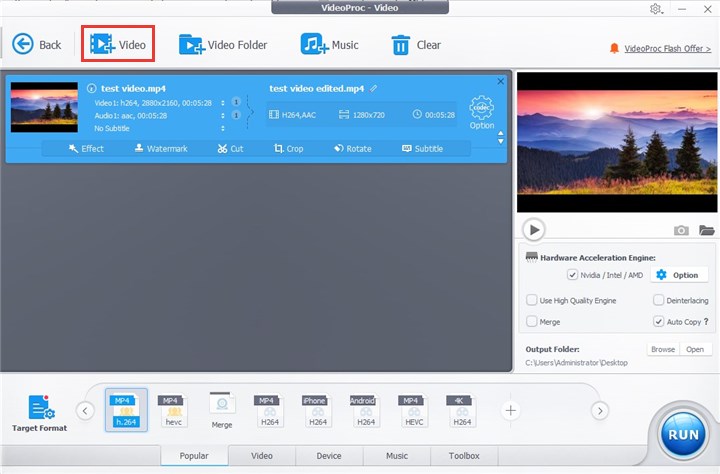Go back with the Back arrow button

coord(36,45)
